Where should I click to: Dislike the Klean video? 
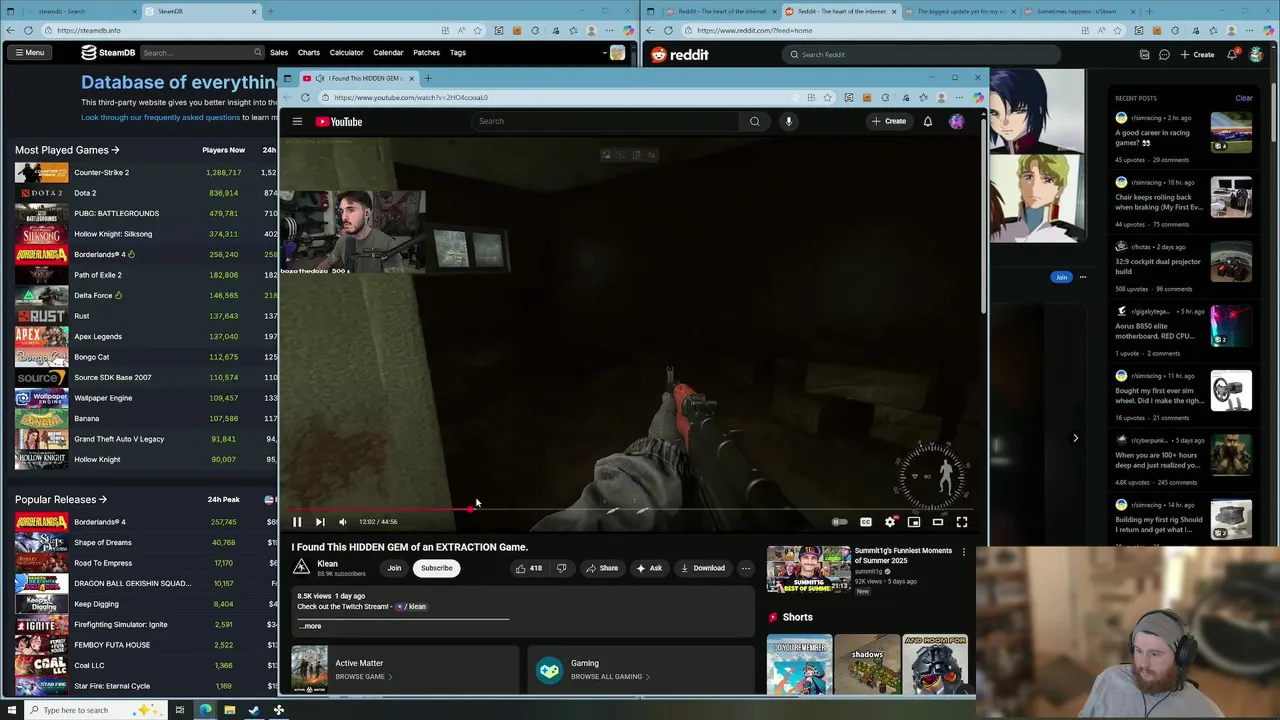pos(561,568)
